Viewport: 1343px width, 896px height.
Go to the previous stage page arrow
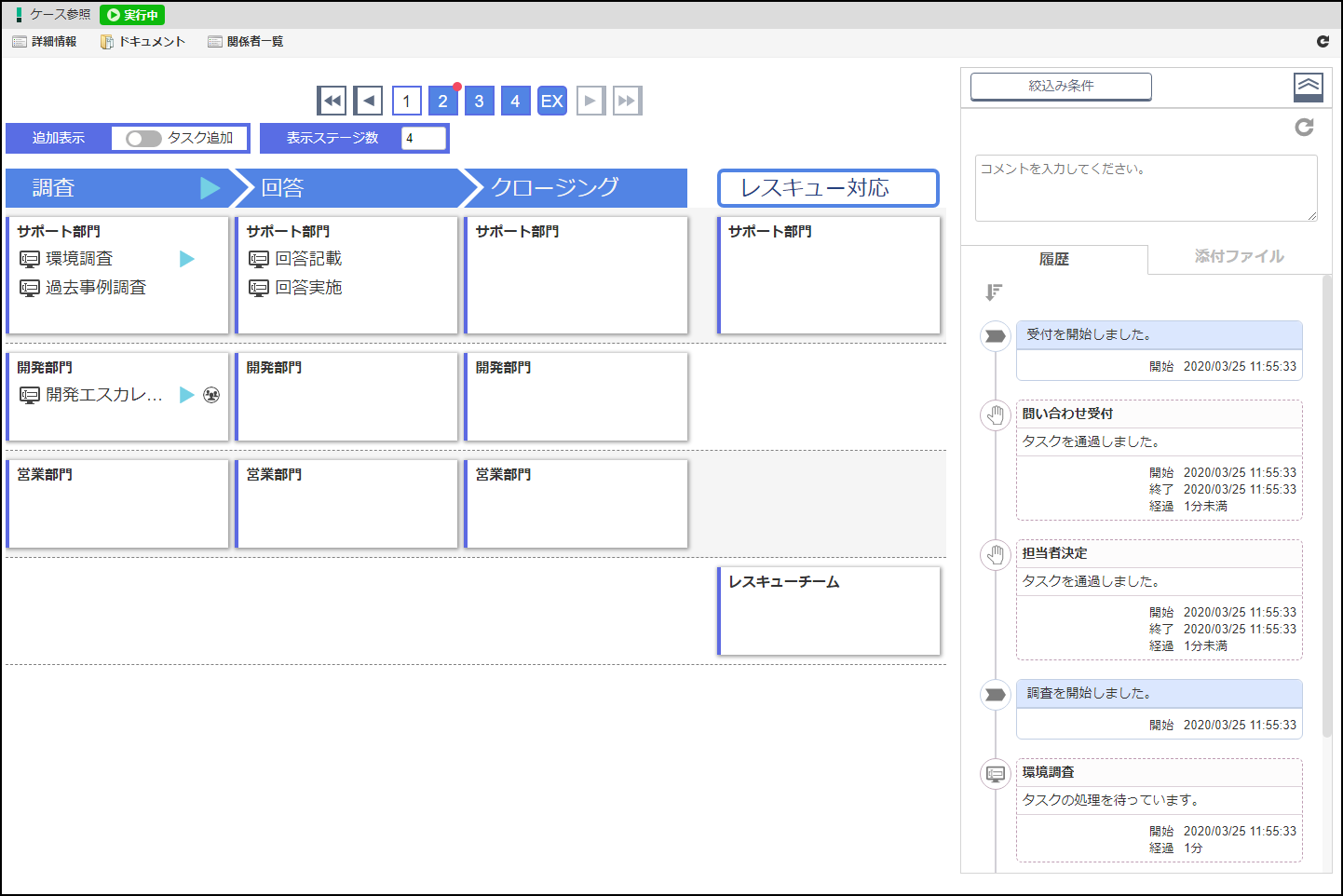point(369,101)
